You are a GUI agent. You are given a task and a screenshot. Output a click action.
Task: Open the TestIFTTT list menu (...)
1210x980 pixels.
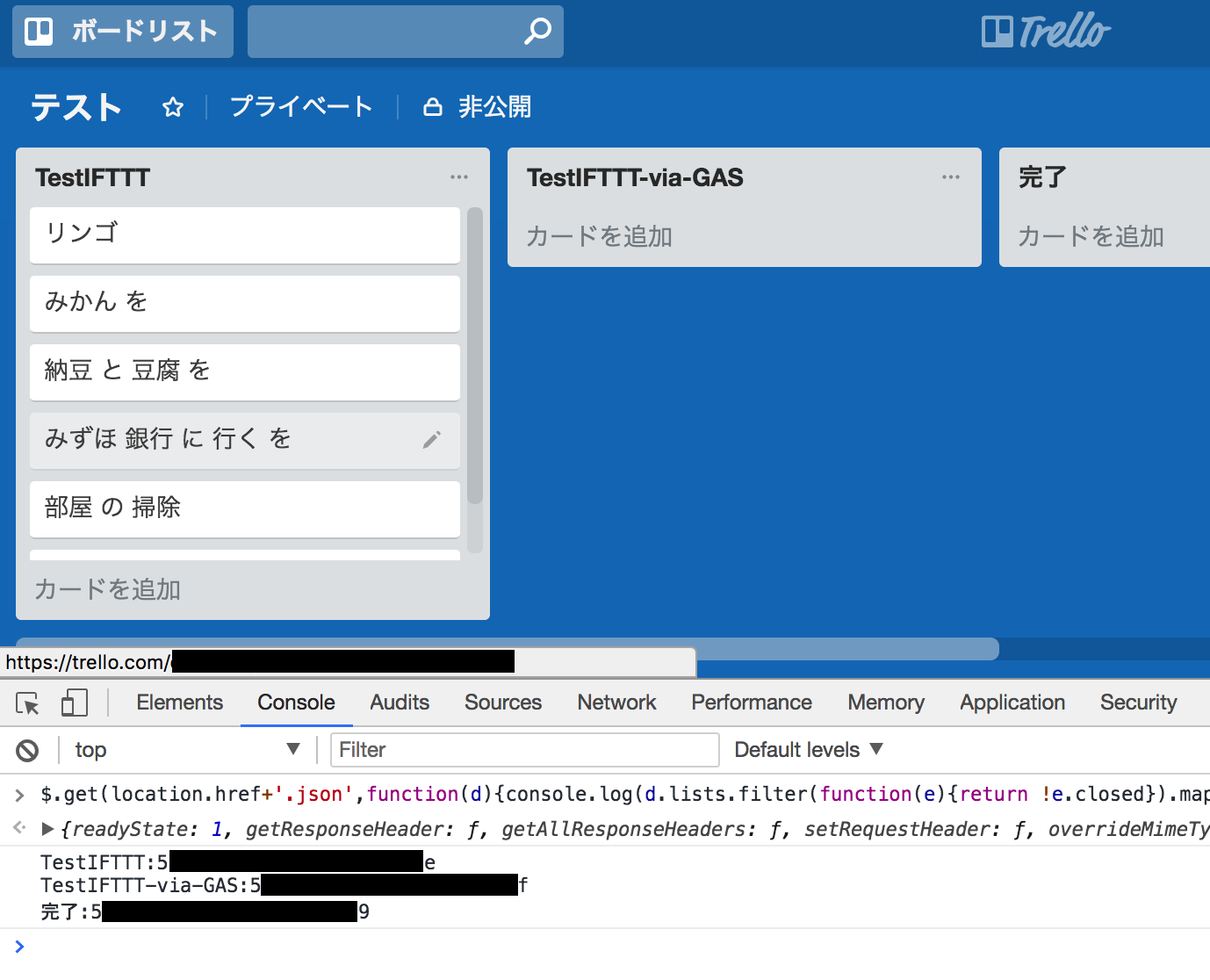[458, 177]
